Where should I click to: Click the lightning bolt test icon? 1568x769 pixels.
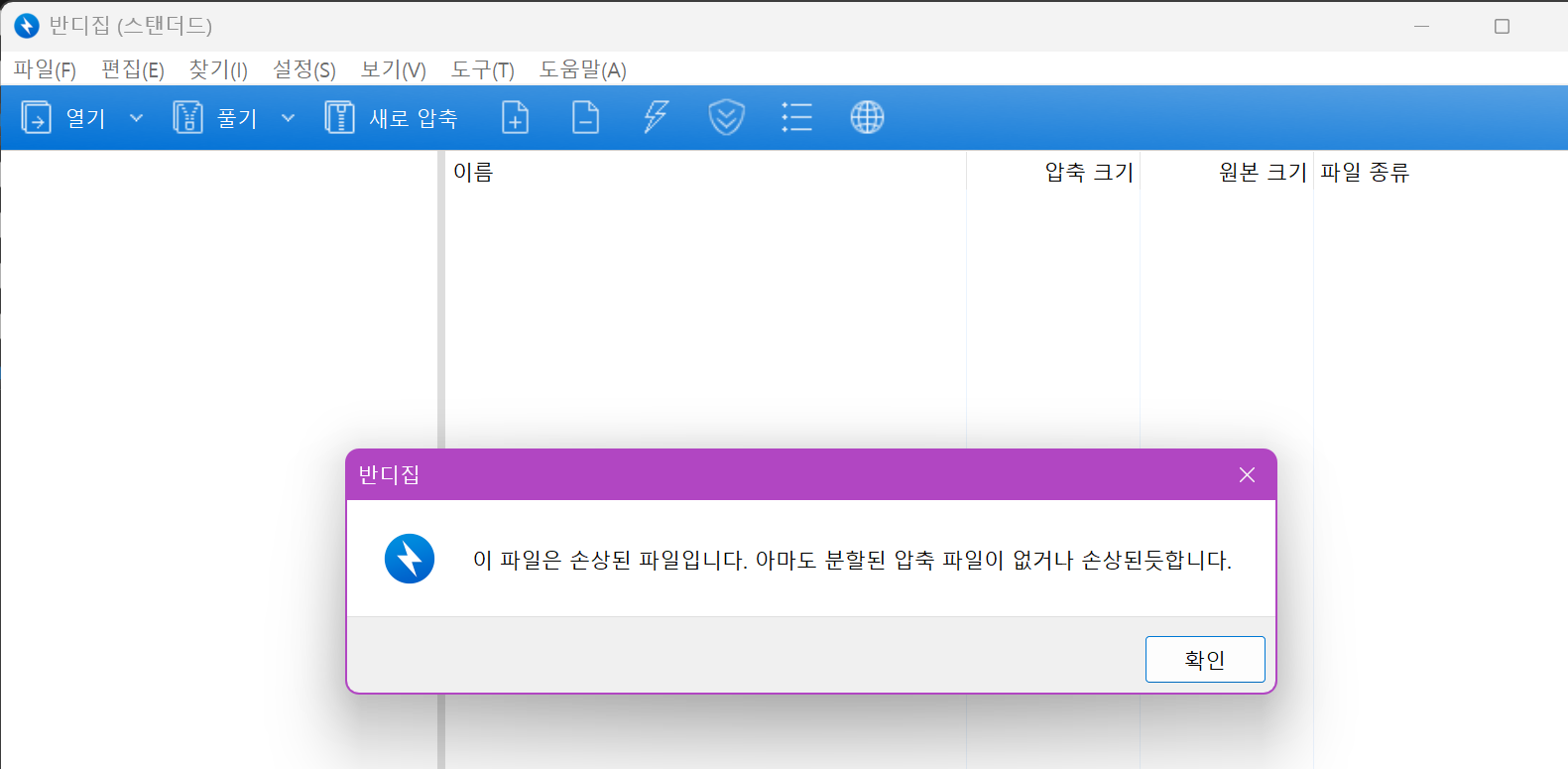(656, 118)
